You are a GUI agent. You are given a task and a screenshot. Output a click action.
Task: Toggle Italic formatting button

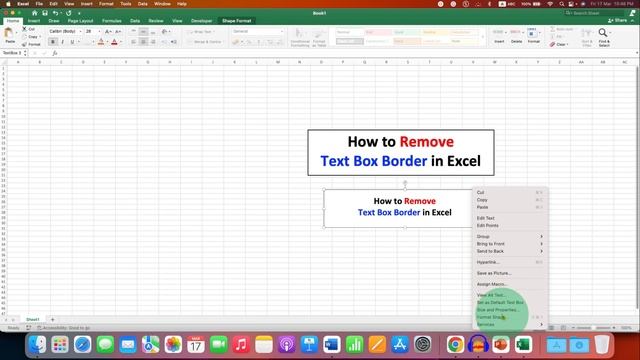(x=62, y=42)
